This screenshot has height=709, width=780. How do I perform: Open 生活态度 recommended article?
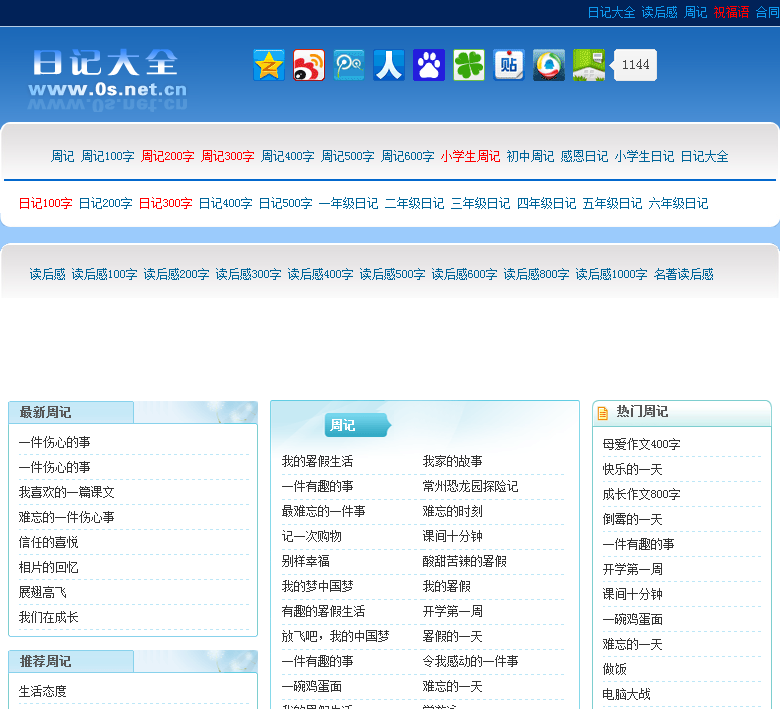[42, 692]
